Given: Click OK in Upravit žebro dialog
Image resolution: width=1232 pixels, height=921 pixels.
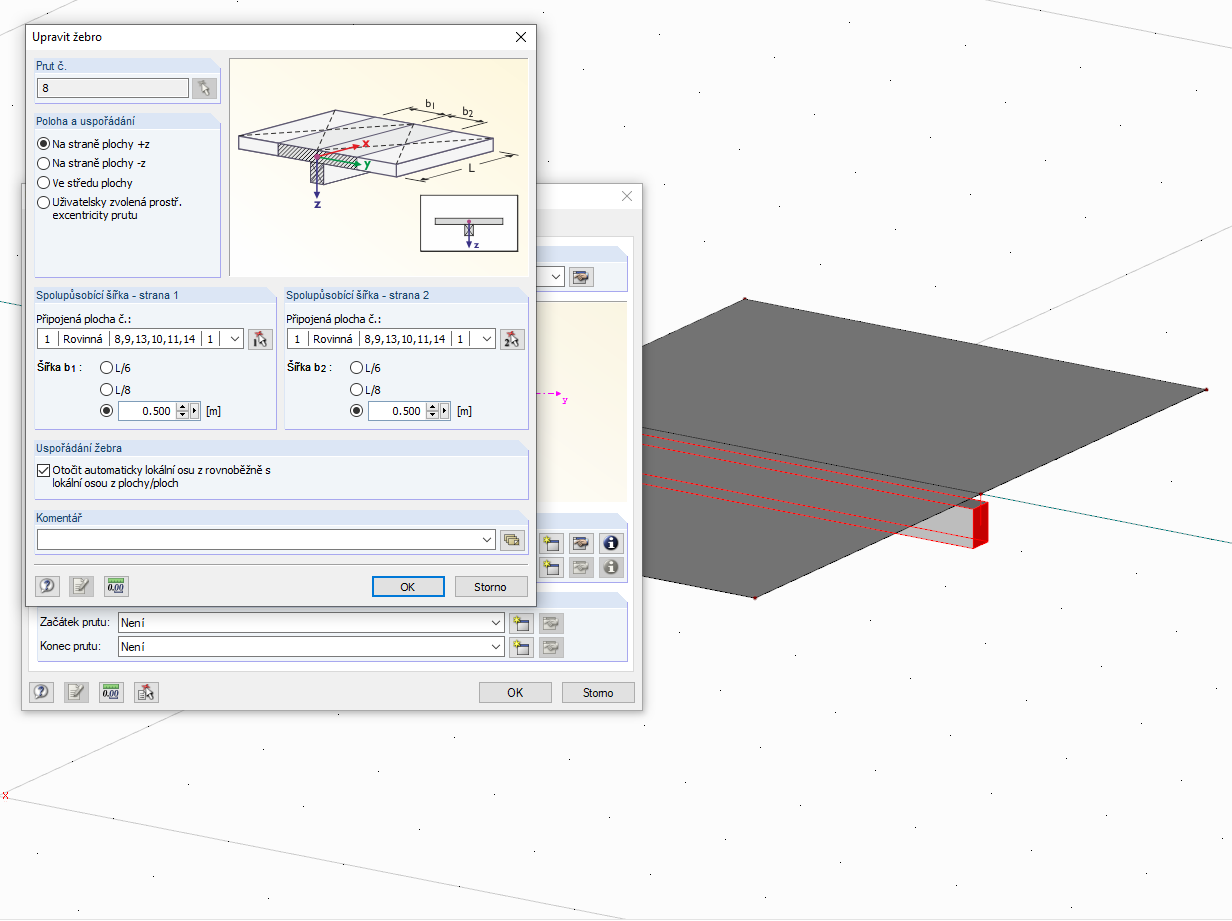Looking at the screenshot, I should (x=408, y=587).
